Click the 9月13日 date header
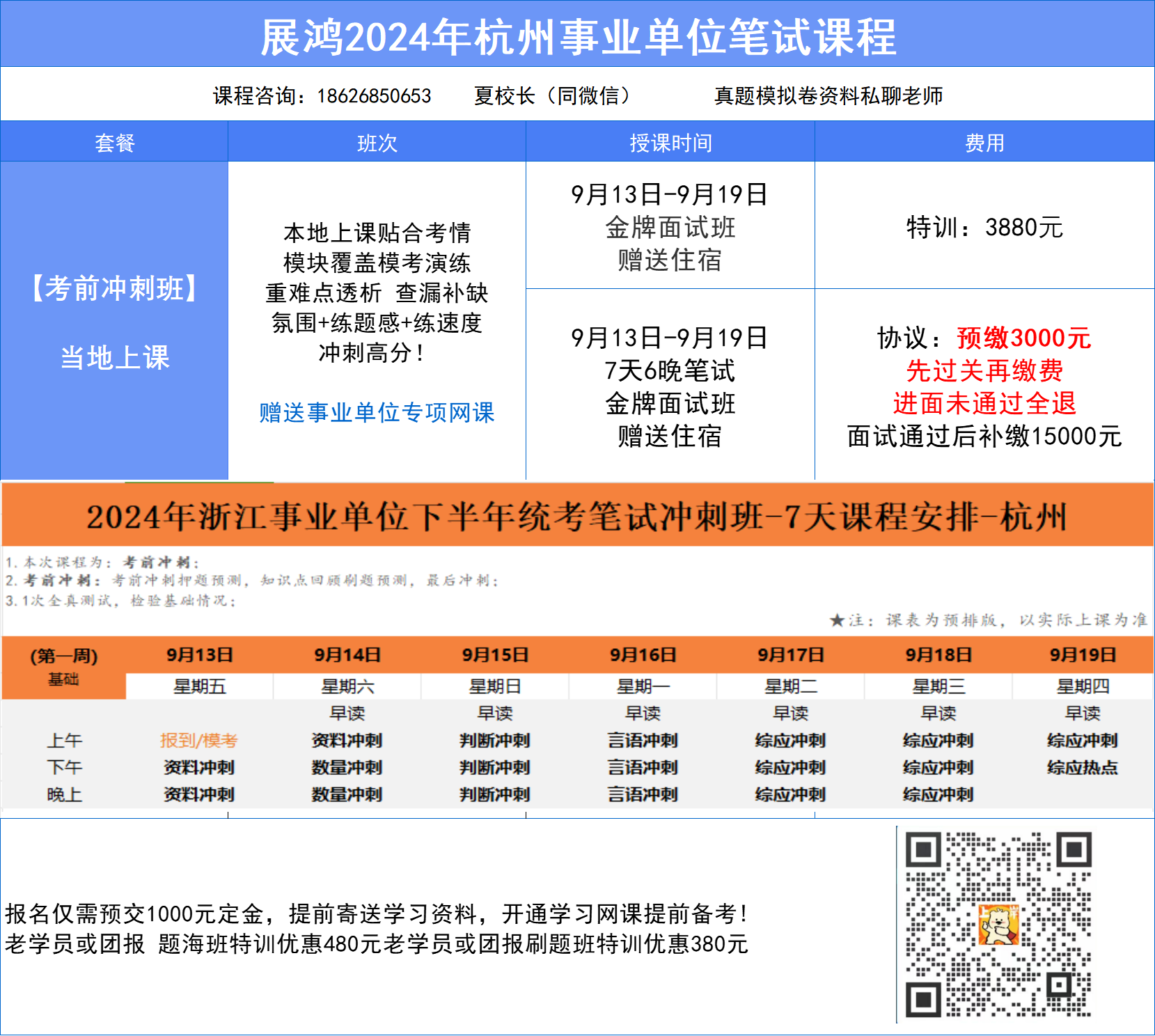Viewport: 1155px width, 1036px height. point(199,655)
